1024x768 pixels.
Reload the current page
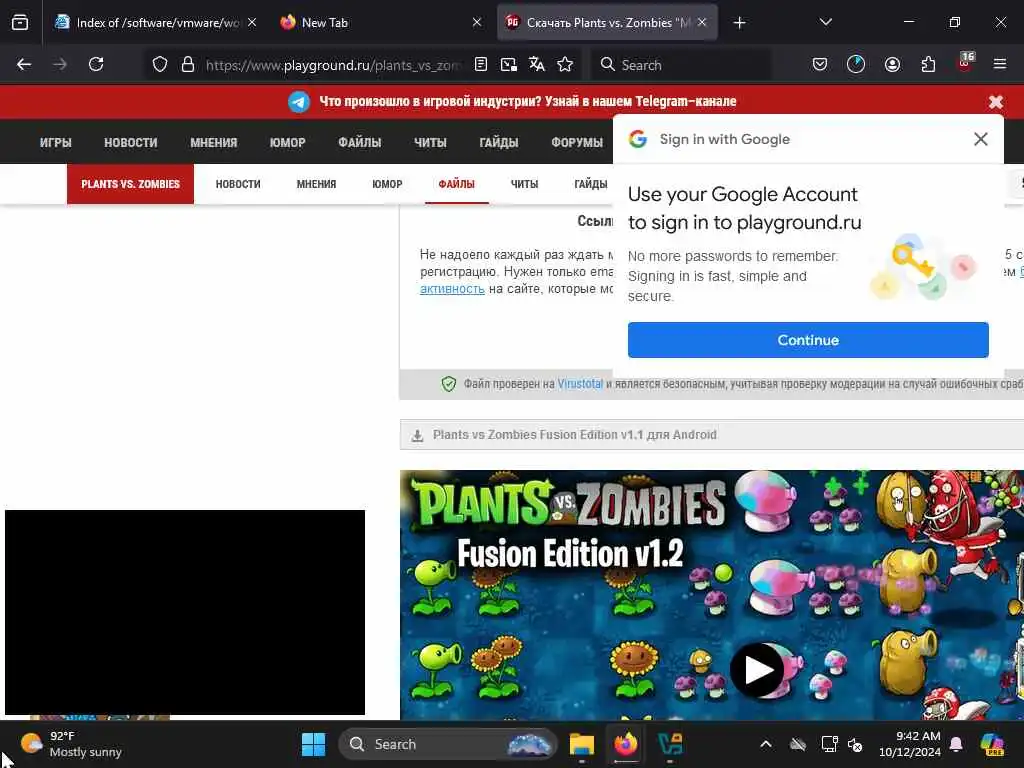click(96, 64)
